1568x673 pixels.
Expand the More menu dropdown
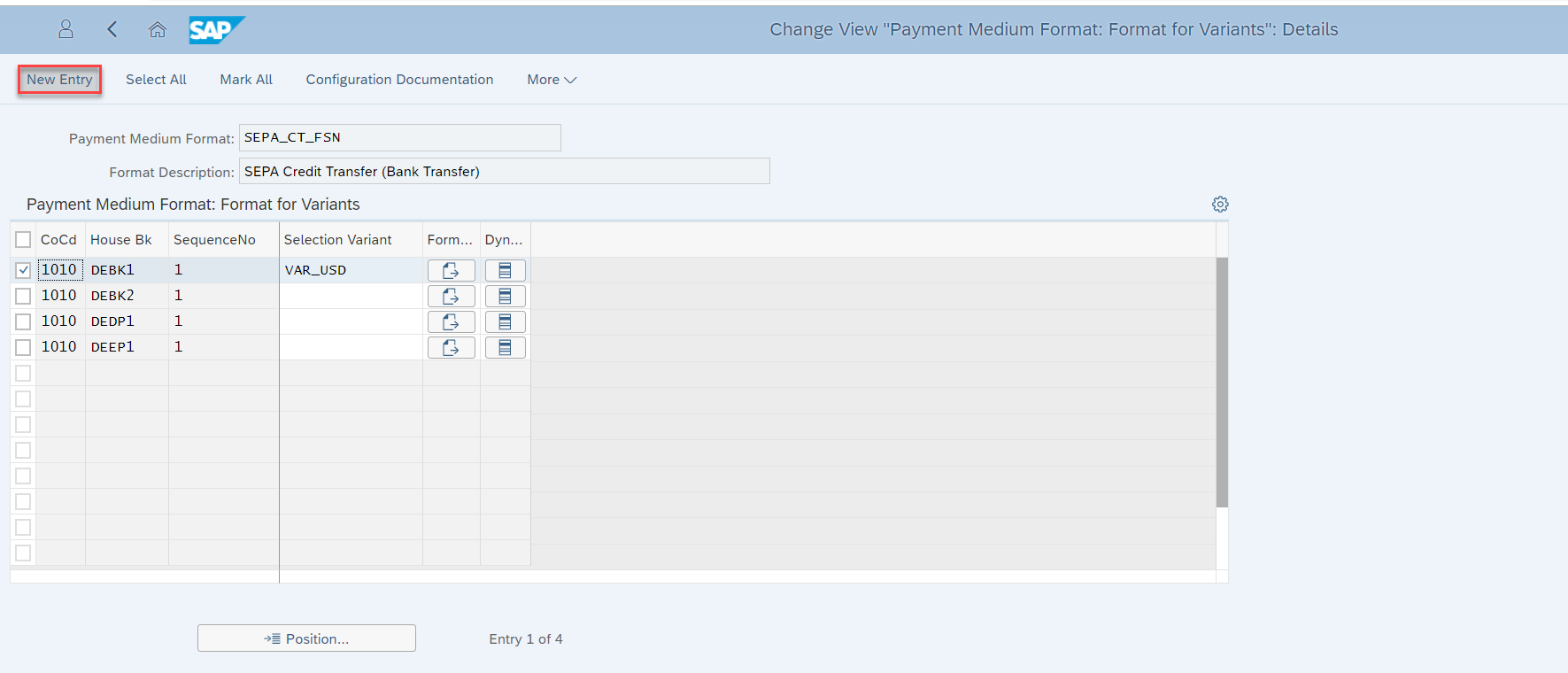552,80
